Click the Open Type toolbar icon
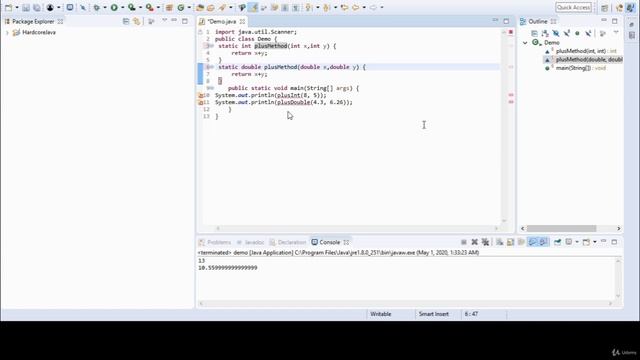This screenshot has height=360, width=640. (x=200, y=7)
